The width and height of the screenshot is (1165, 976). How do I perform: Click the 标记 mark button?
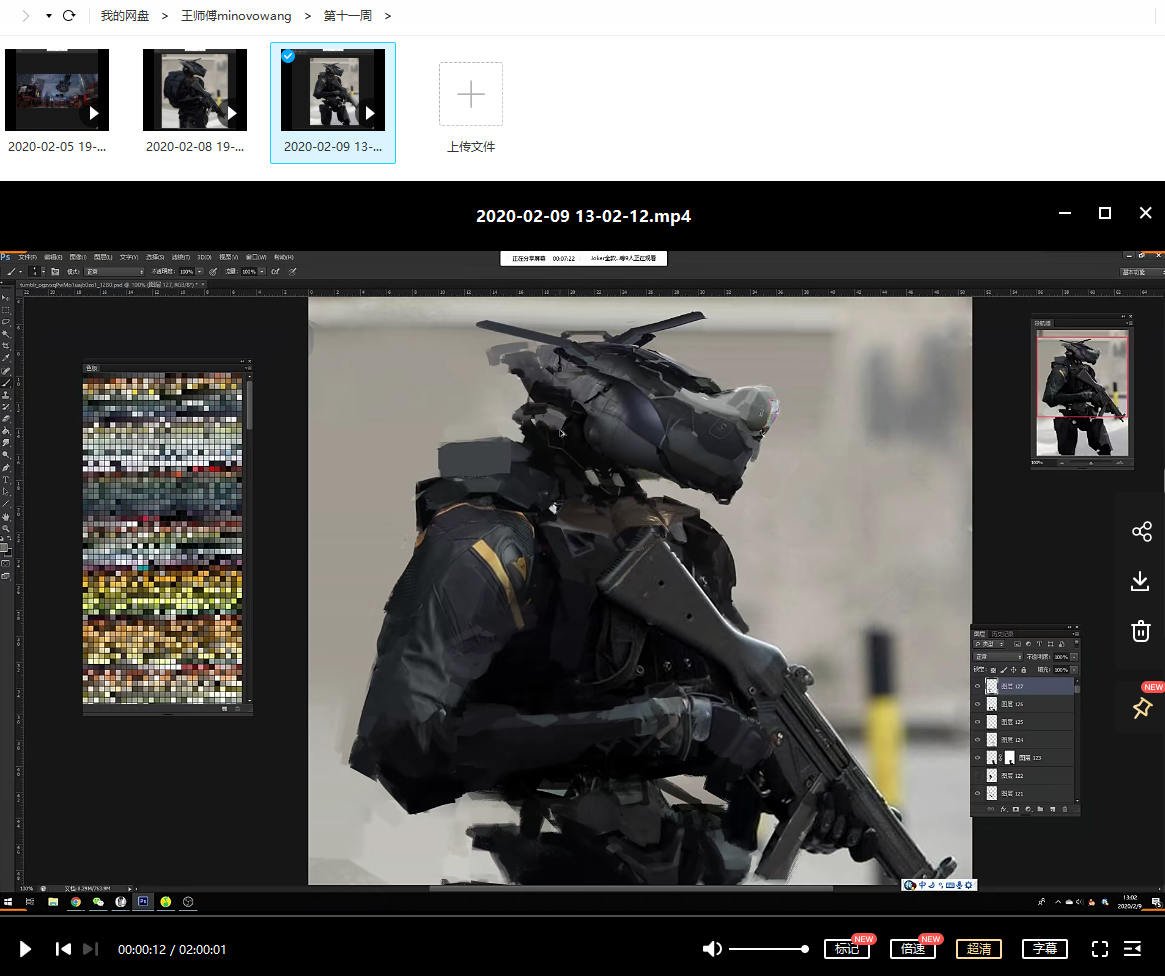click(x=846, y=949)
